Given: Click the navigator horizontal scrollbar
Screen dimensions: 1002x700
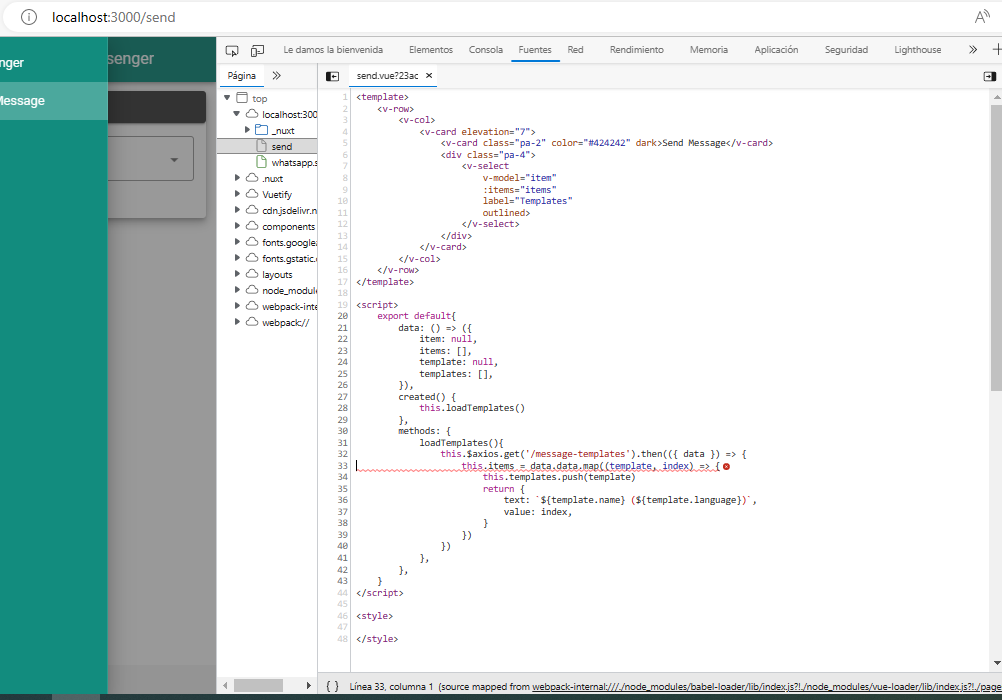Looking at the screenshot, I should (x=260, y=685).
